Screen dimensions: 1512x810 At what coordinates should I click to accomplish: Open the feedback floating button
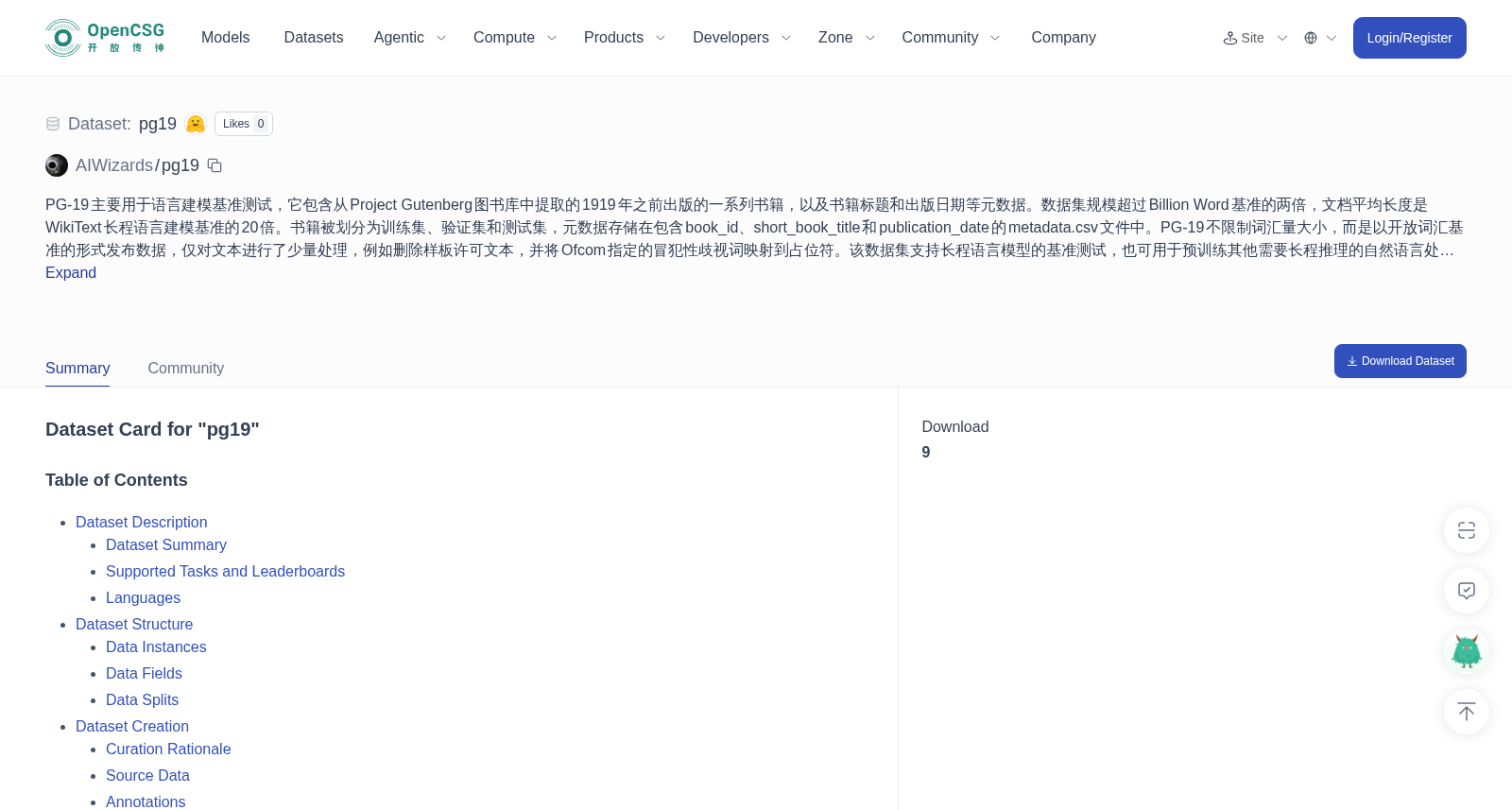(1467, 591)
